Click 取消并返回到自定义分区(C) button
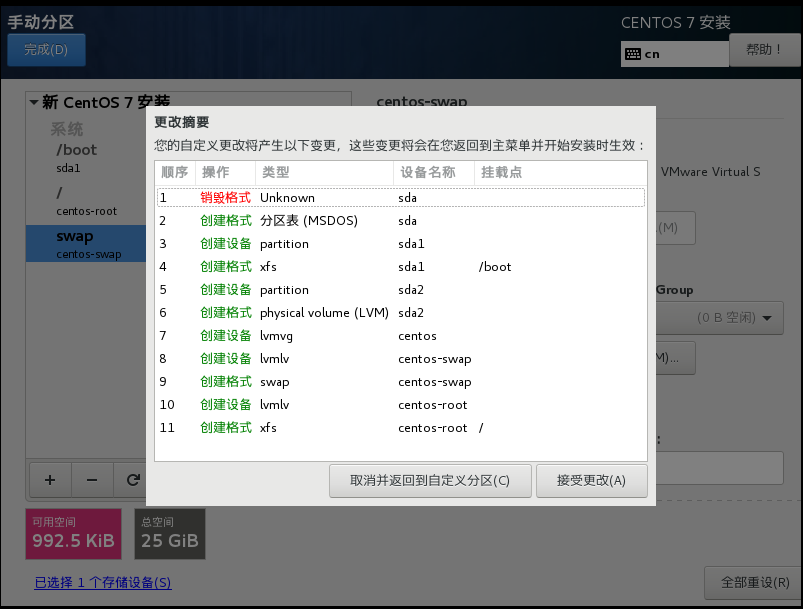 430,480
